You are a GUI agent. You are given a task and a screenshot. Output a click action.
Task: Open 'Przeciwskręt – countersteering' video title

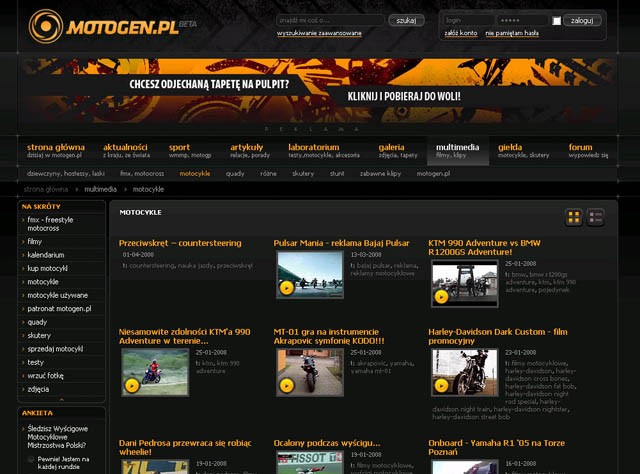[180, 243]
